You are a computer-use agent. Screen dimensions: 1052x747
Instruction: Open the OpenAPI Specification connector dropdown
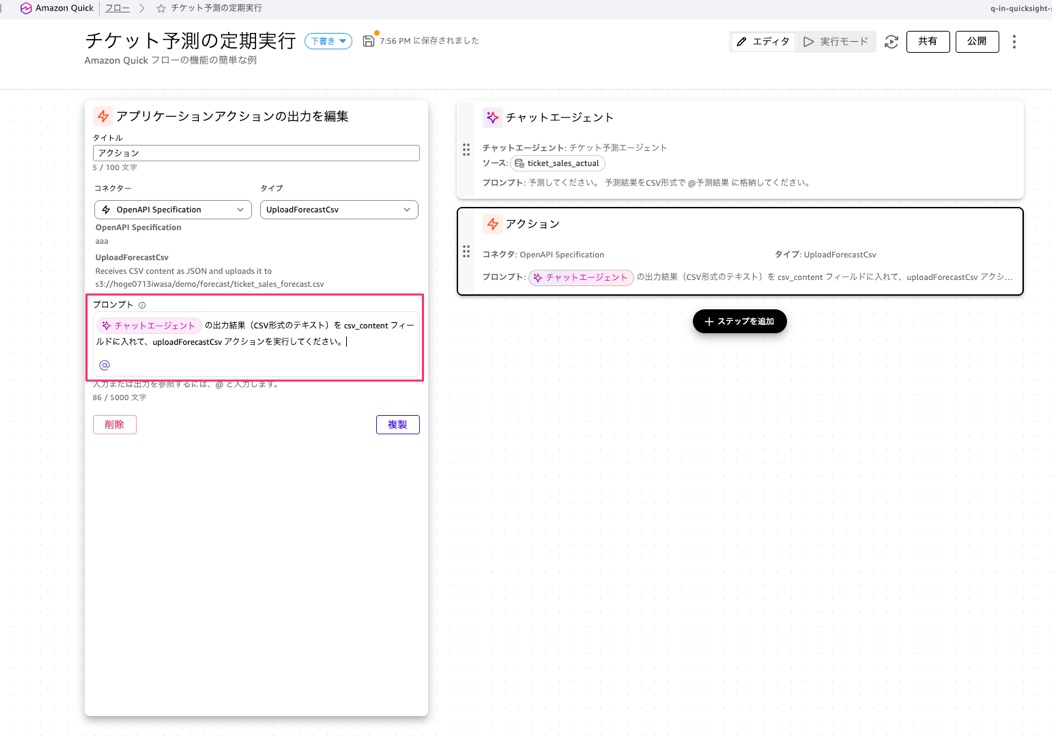[173, 209]
